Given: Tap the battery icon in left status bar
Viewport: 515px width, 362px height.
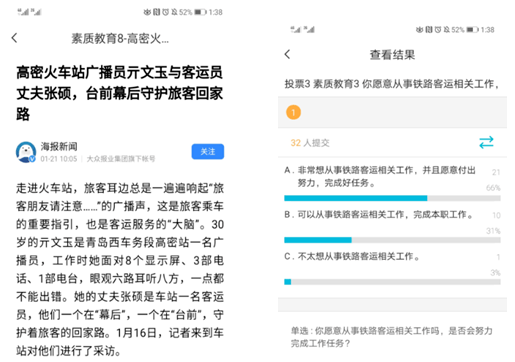Looking at the screenshot, I should 201,12.
